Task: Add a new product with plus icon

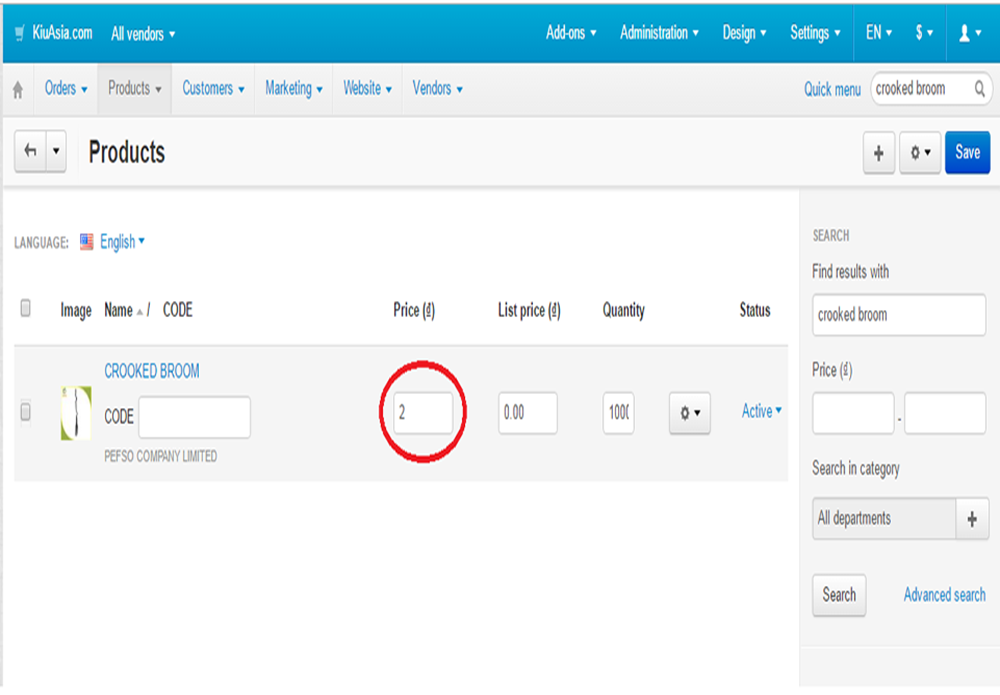Action: coord(879,152)
